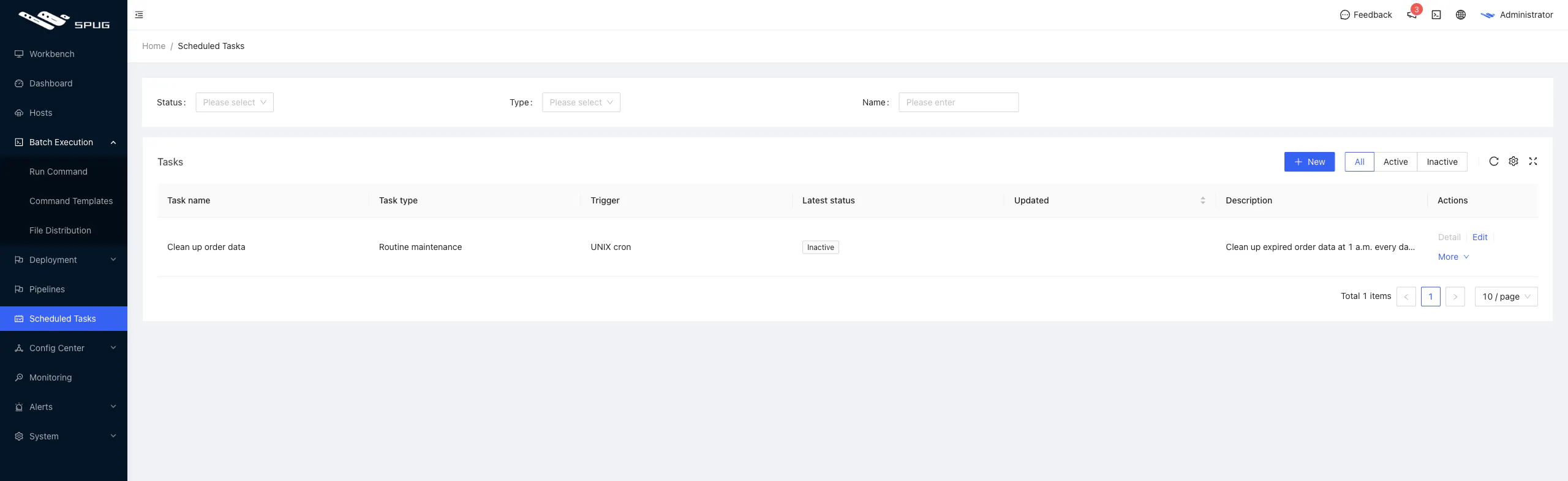Open the web terminal icon in the header

tap(1436, 15)
